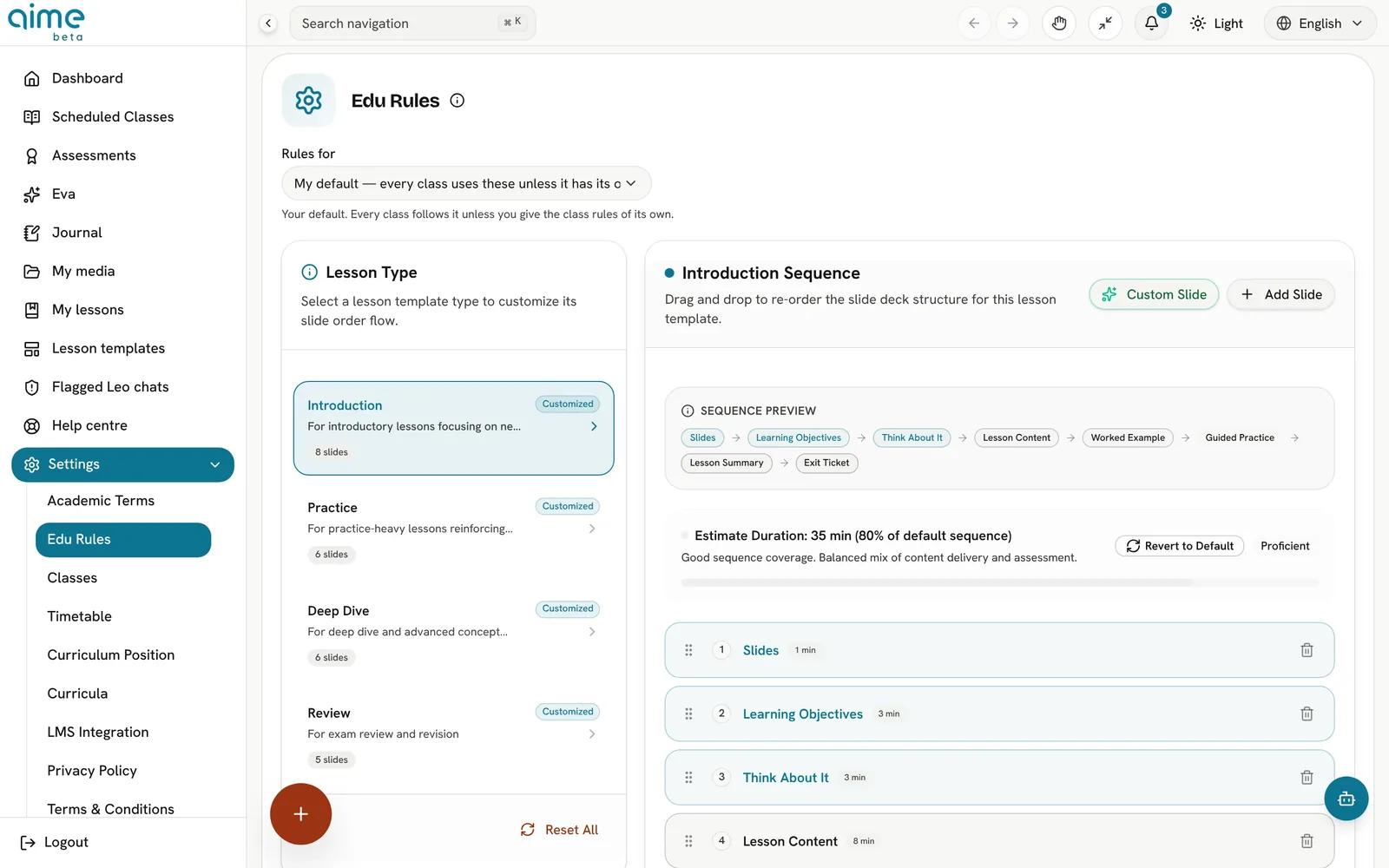Open the Edu Rules info icon
This screenshot has height=868, width=1389.
tap(458, 101)
